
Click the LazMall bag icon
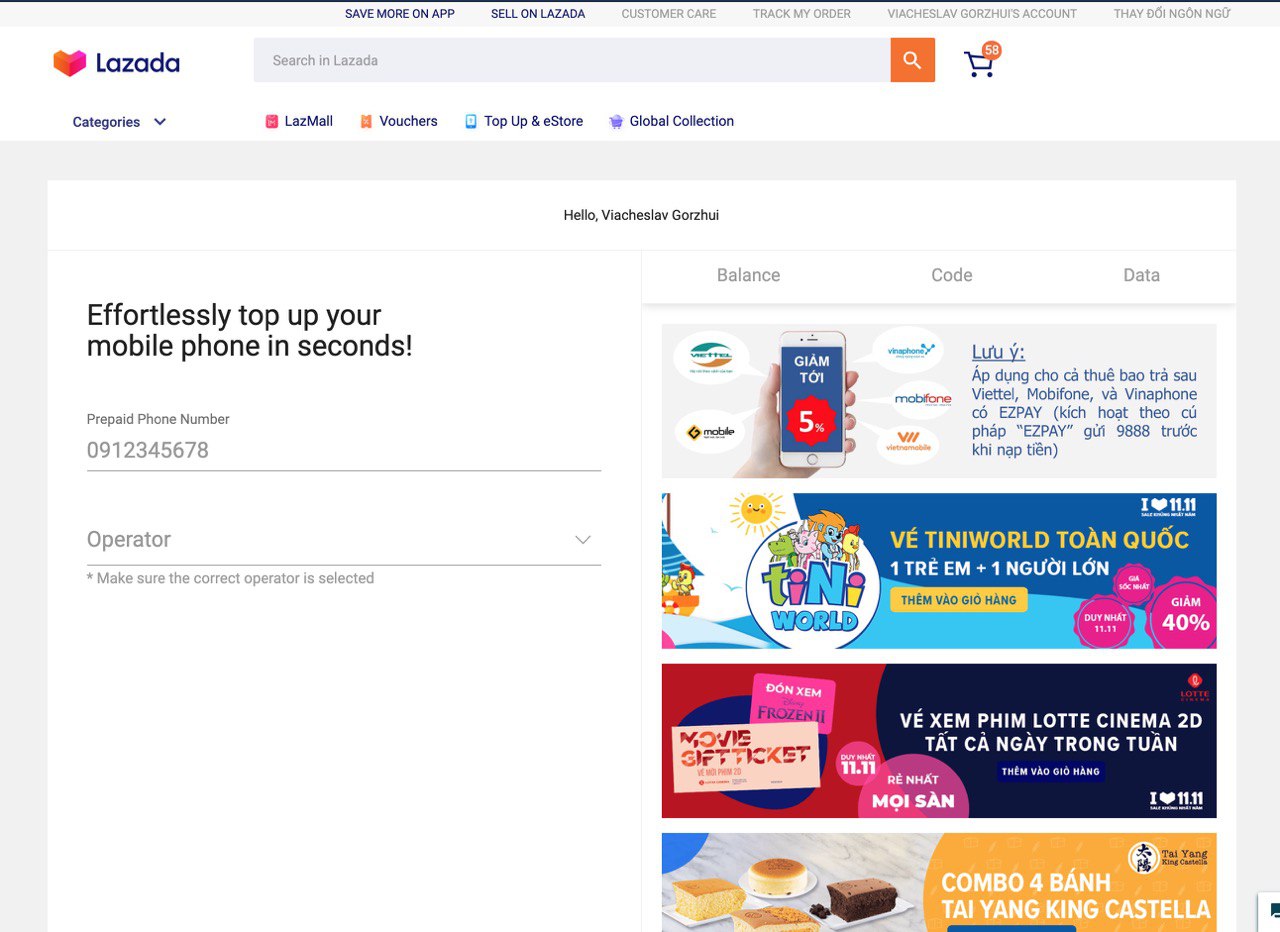pos(271,121)
